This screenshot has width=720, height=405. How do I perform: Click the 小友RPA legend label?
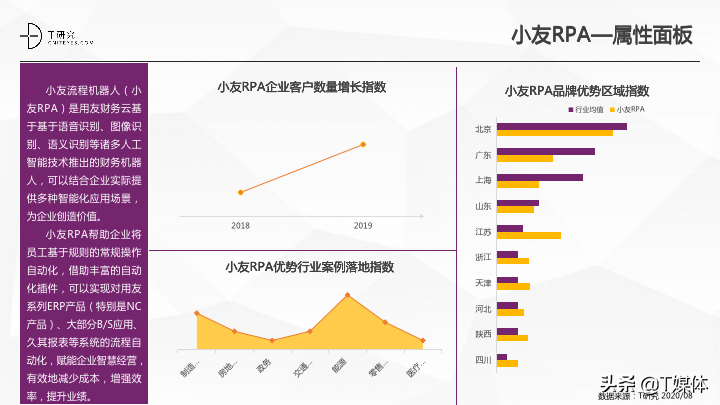click(x=630, y=109)
